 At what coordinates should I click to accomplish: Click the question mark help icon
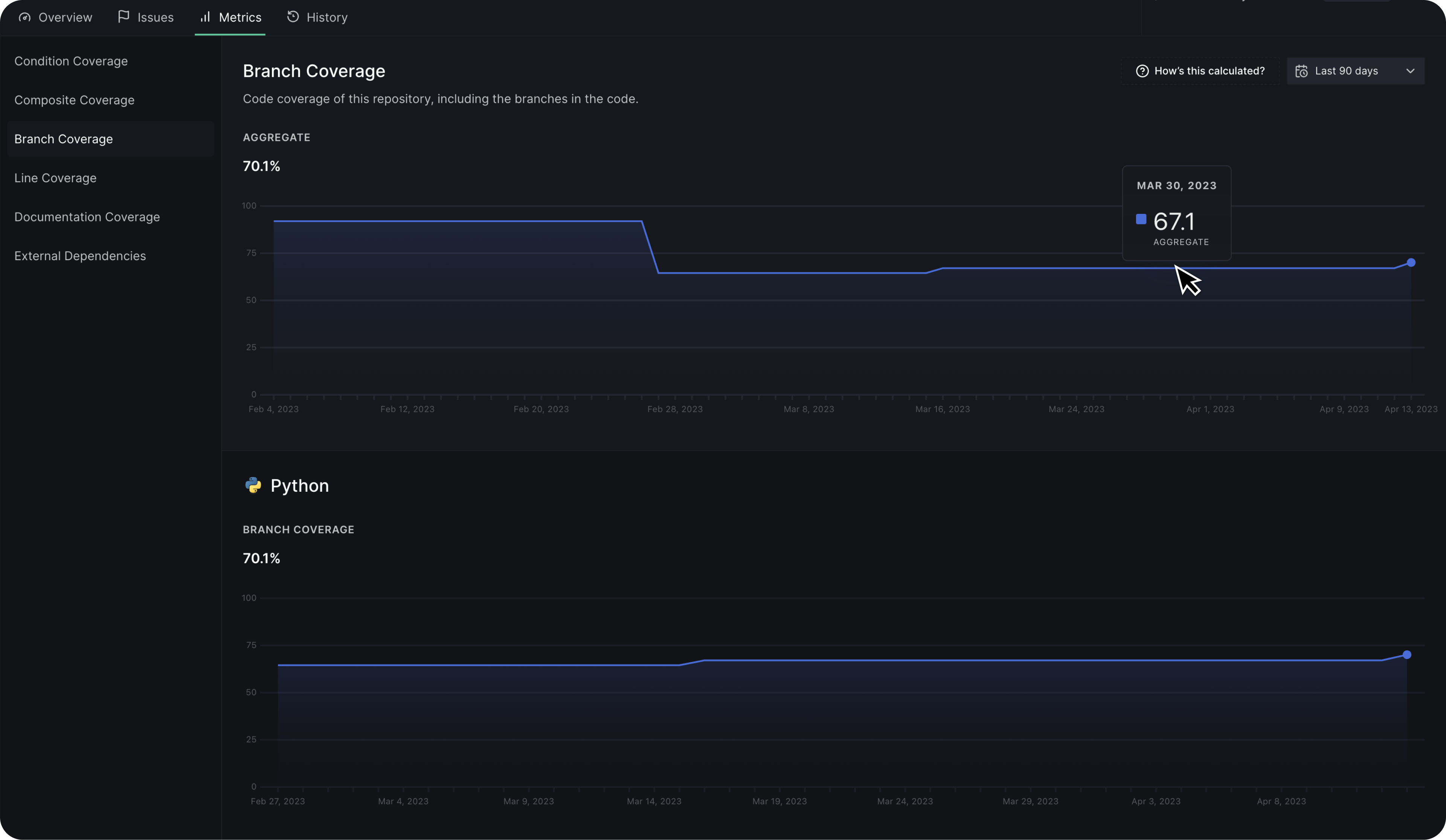tap(1142, 71)
